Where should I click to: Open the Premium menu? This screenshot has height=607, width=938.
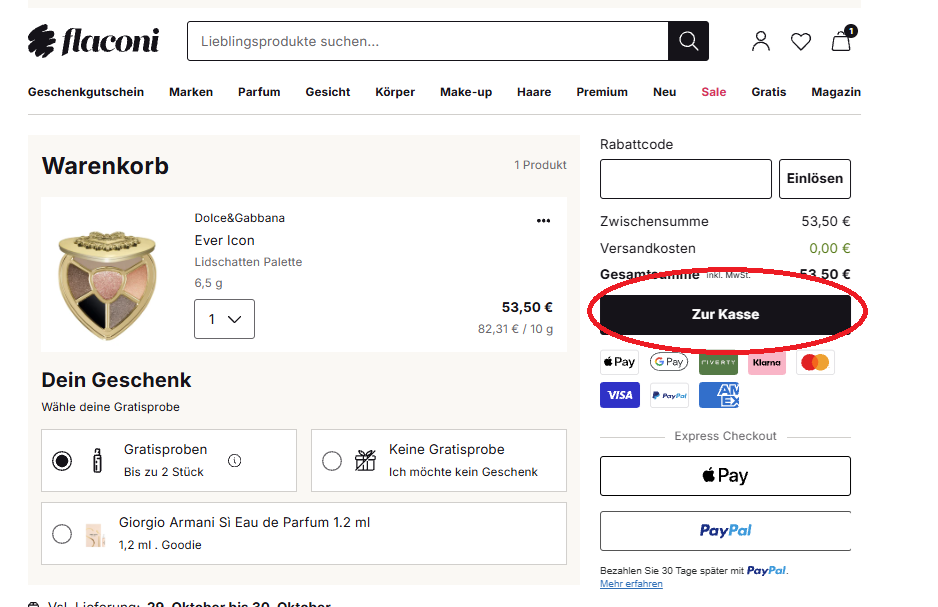(x=602, y=92)
